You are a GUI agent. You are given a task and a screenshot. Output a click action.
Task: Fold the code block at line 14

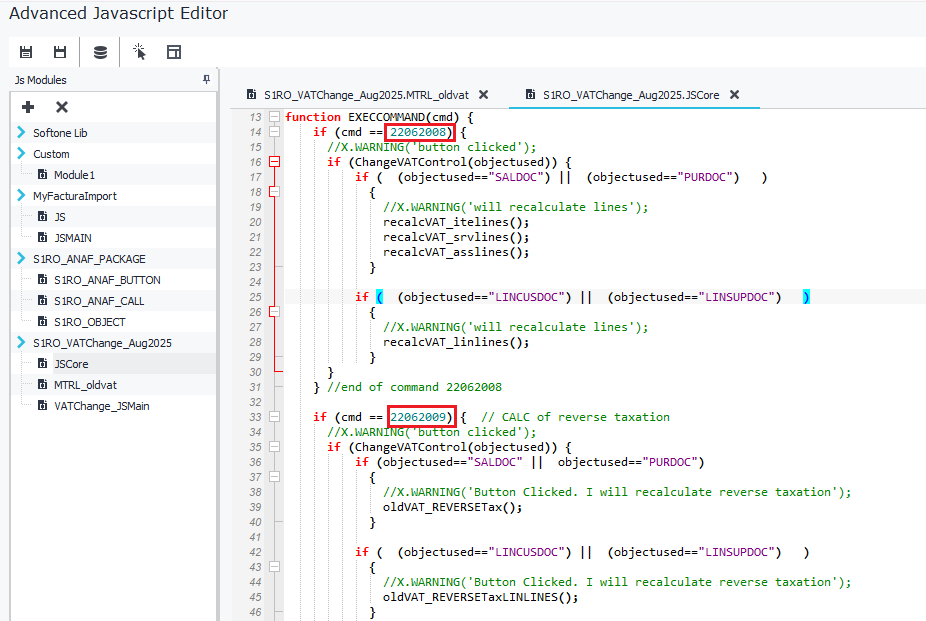(274, 132)
